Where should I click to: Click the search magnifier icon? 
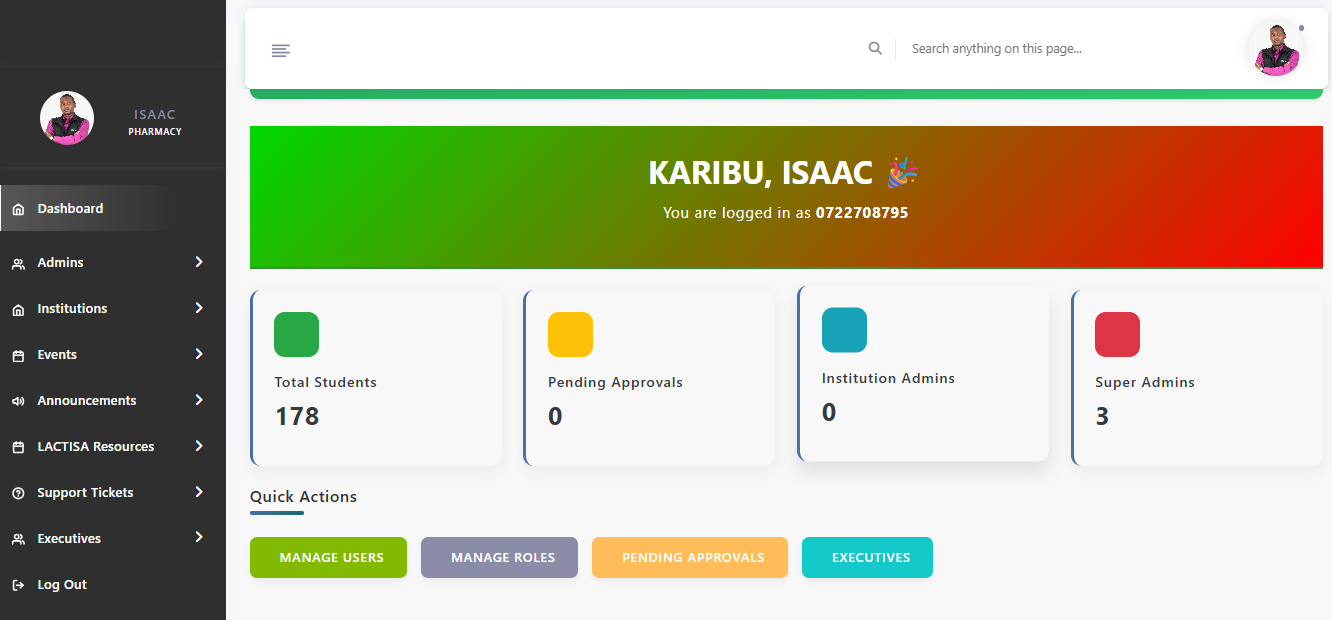click(875, 48)
